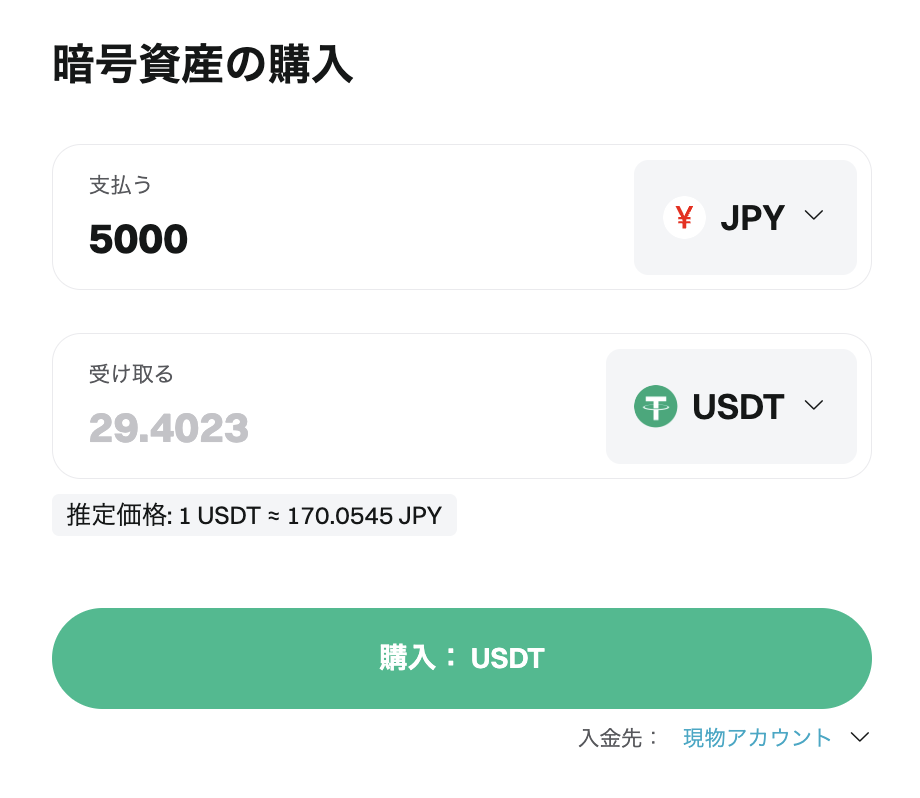Click the 1 USDT text in price estimate
The image size is (920, 798).
(219, 516)
